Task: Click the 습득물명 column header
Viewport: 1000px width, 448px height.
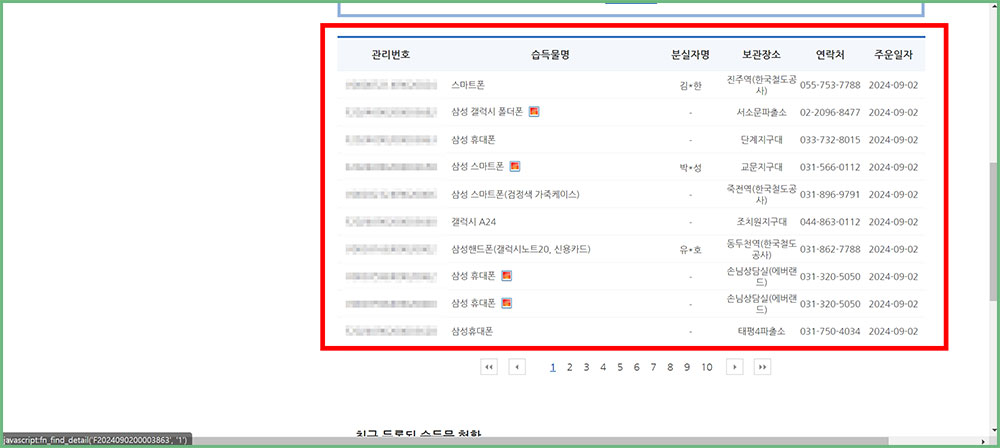Action: (550, 55)
